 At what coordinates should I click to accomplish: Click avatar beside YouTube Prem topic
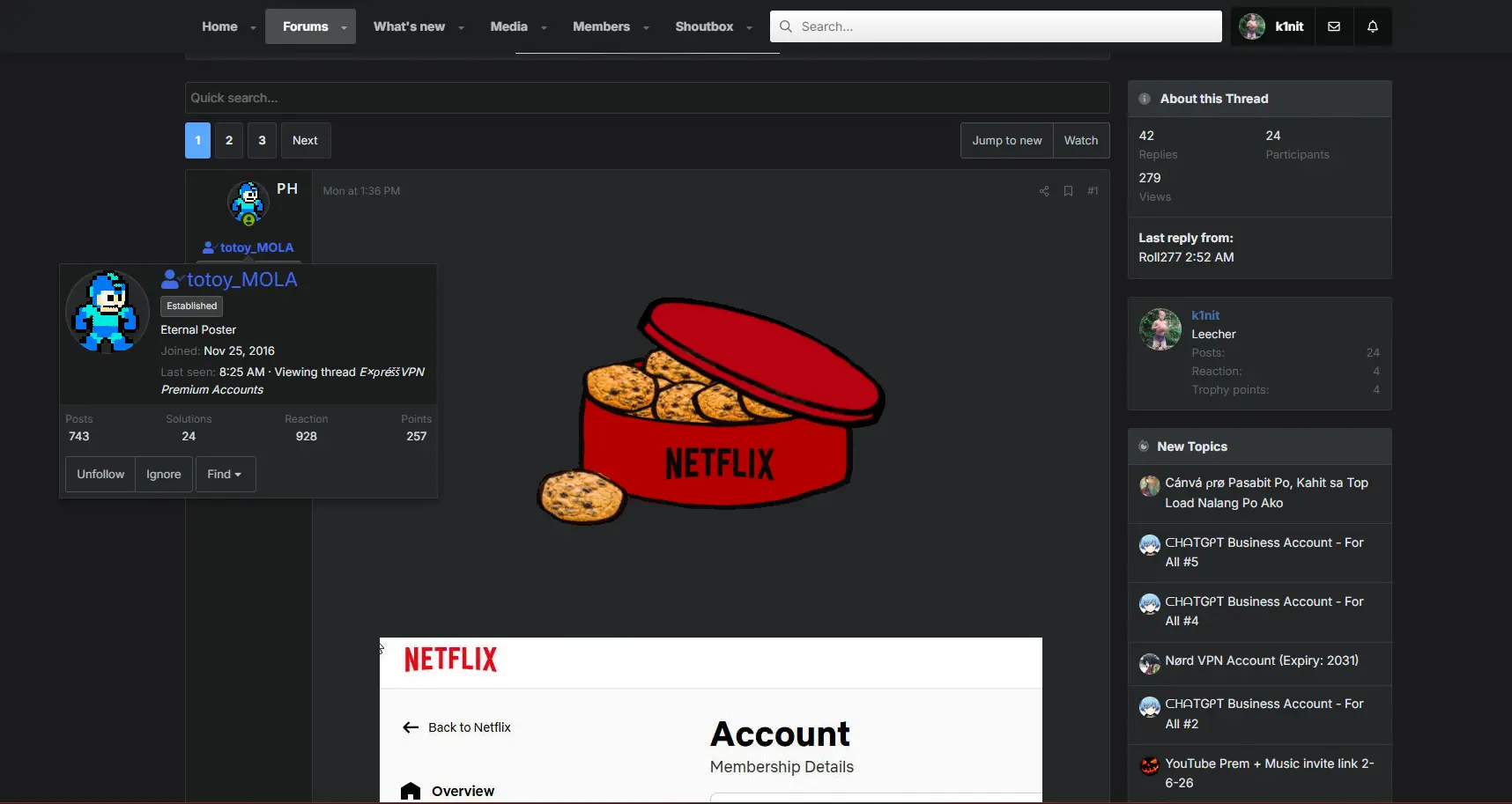(1150, 766)
